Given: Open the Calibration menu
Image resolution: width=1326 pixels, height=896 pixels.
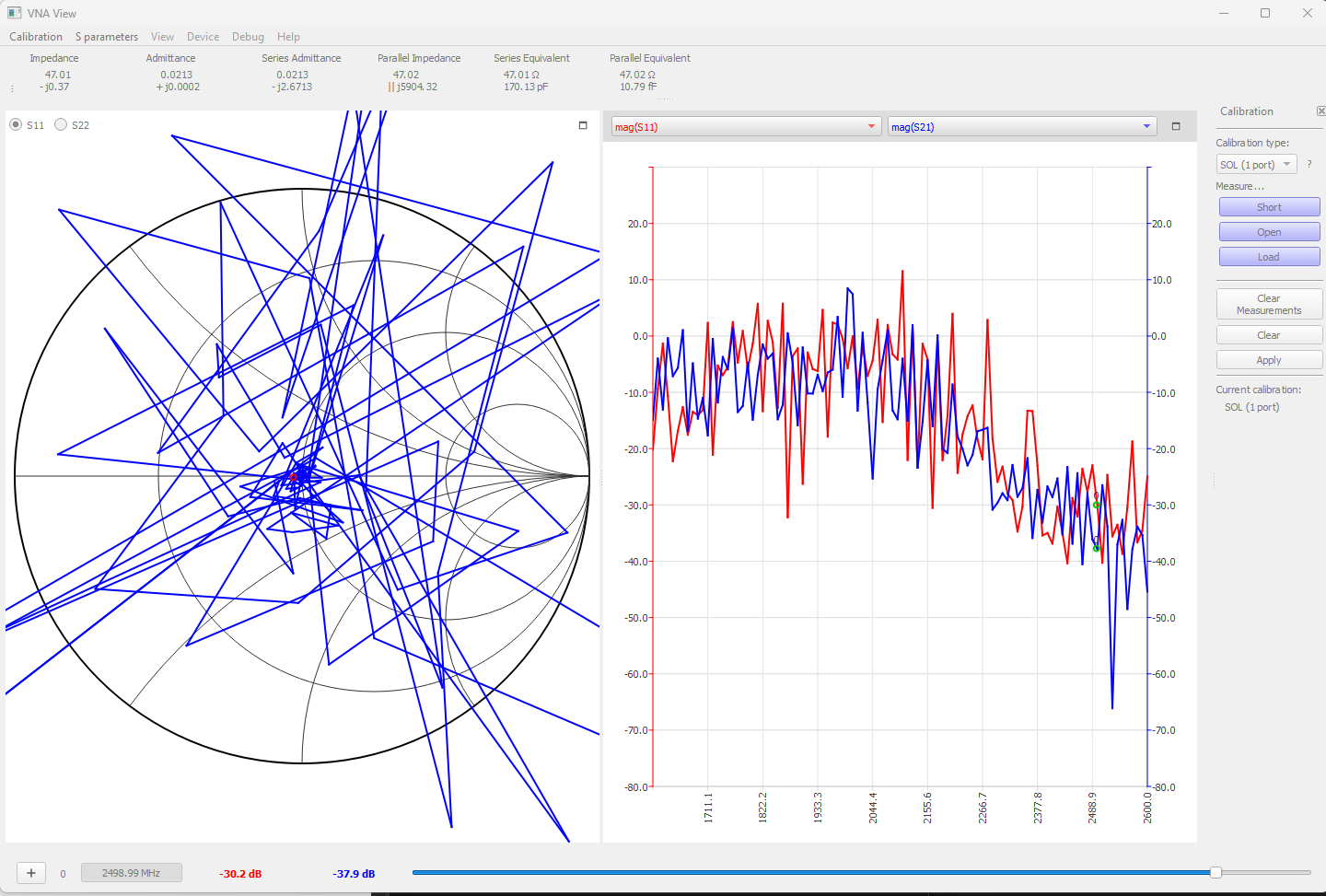Looking at the screenshot, I should click(36, 37).
